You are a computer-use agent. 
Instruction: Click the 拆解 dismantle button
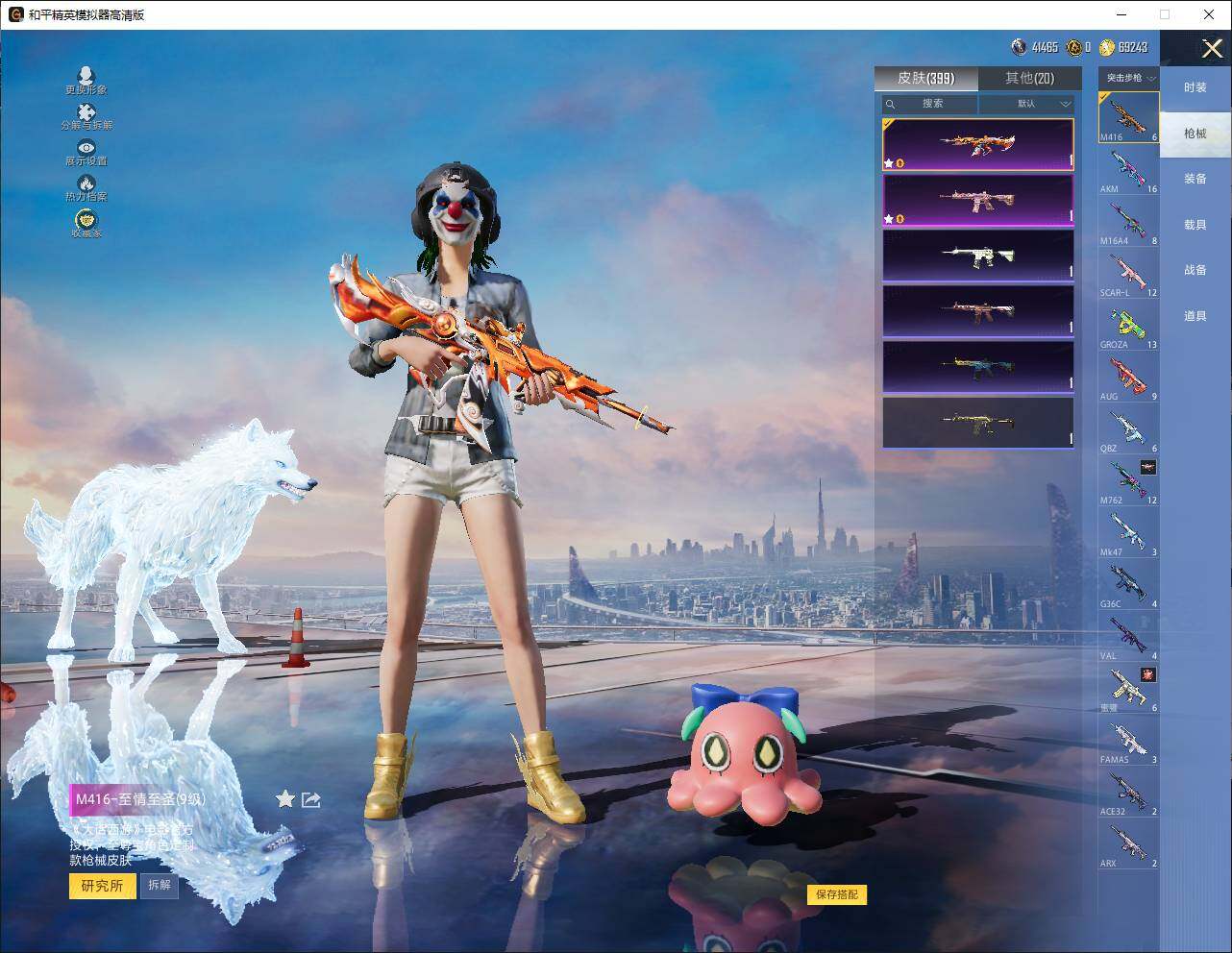[160, 886]
